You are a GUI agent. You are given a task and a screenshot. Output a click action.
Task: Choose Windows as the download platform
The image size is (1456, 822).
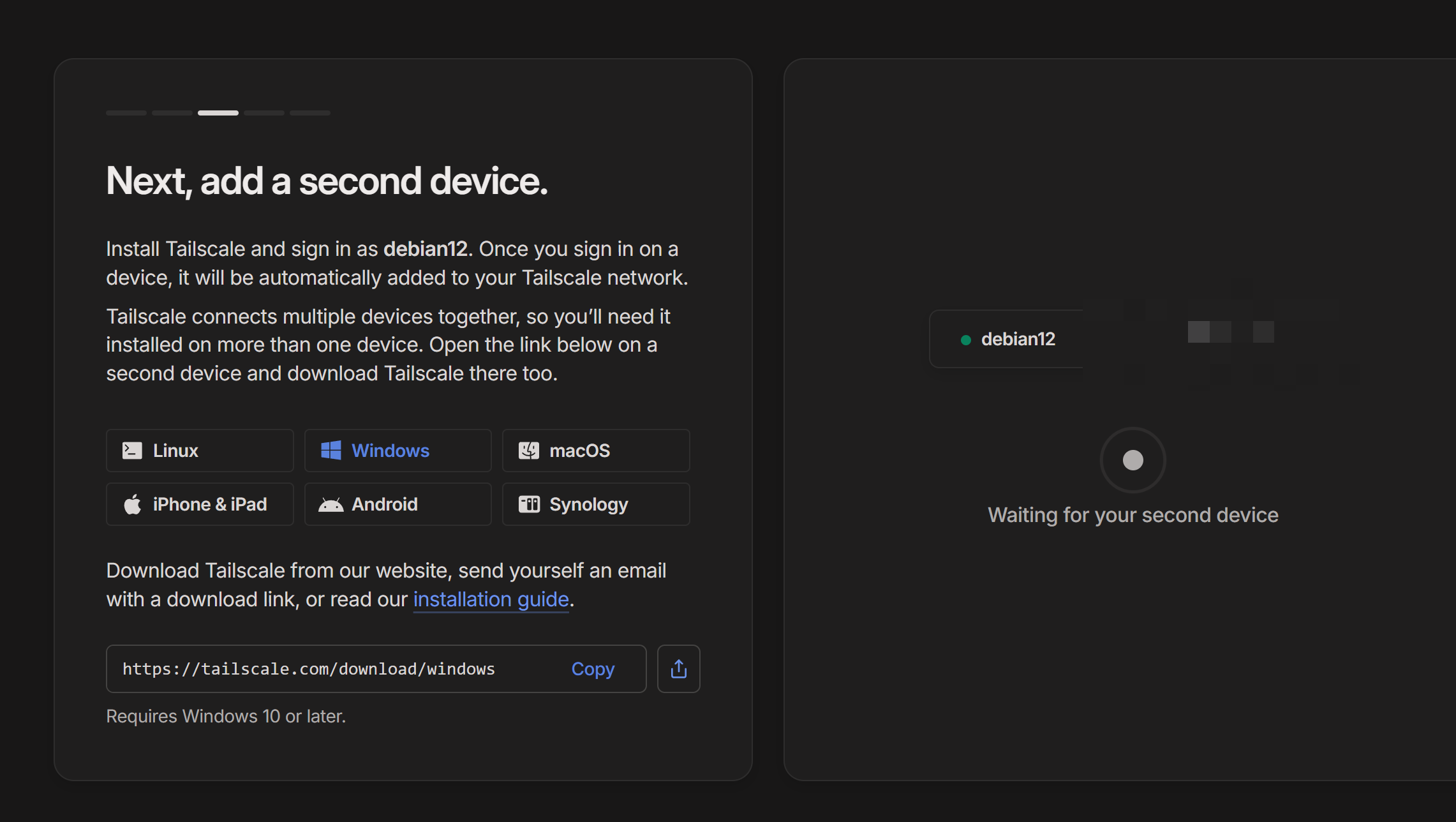(397, 451)
